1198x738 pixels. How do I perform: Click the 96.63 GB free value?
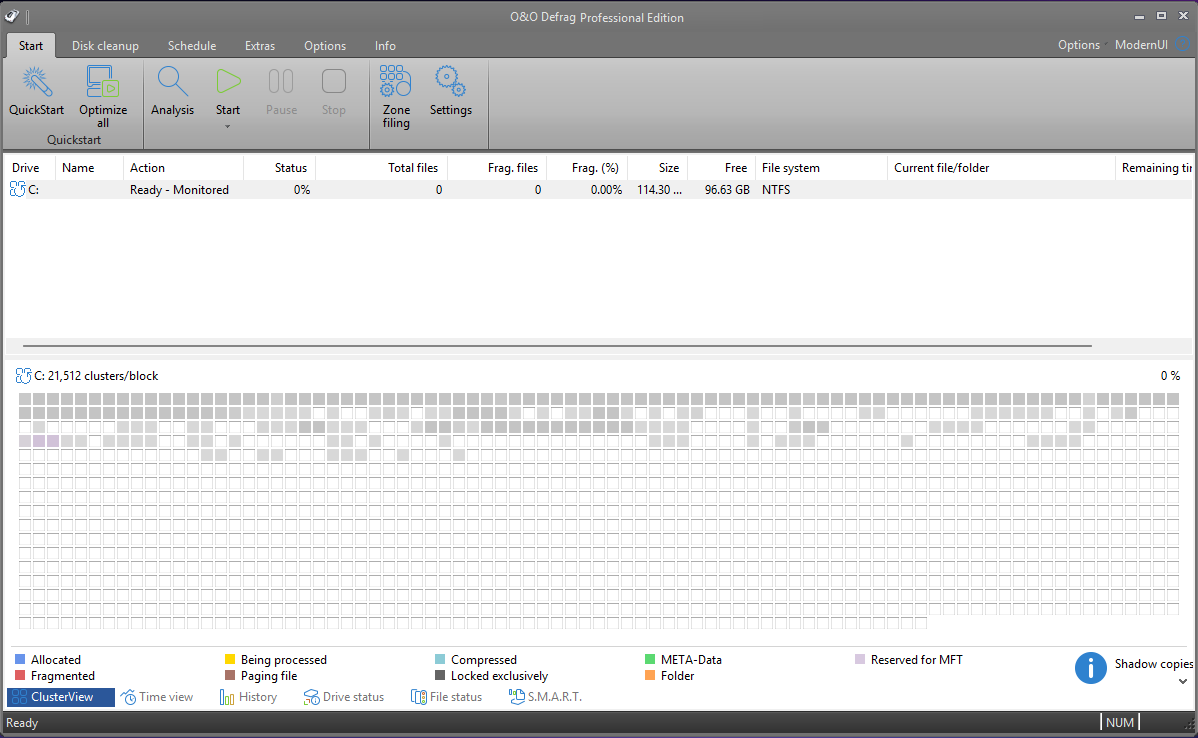[x=727, y=190]
